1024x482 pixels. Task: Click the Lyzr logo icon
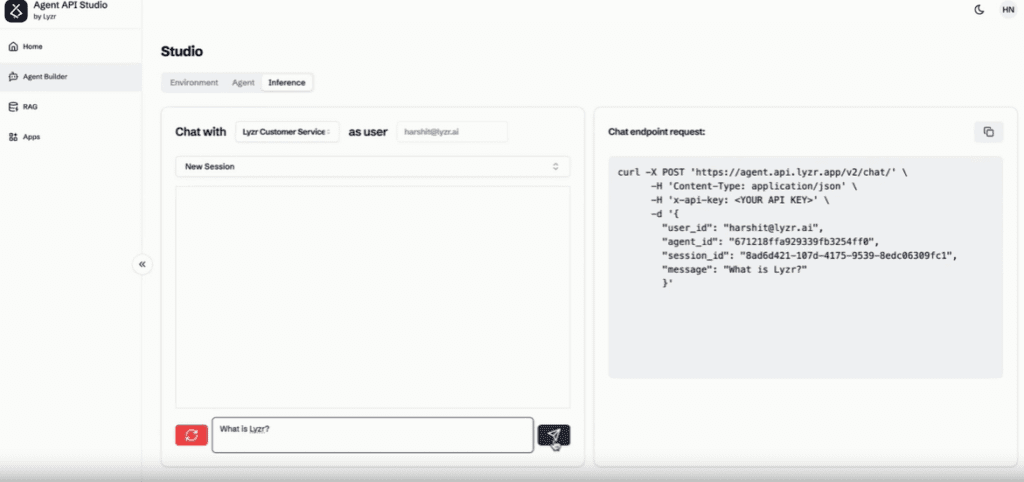[16, 10]
